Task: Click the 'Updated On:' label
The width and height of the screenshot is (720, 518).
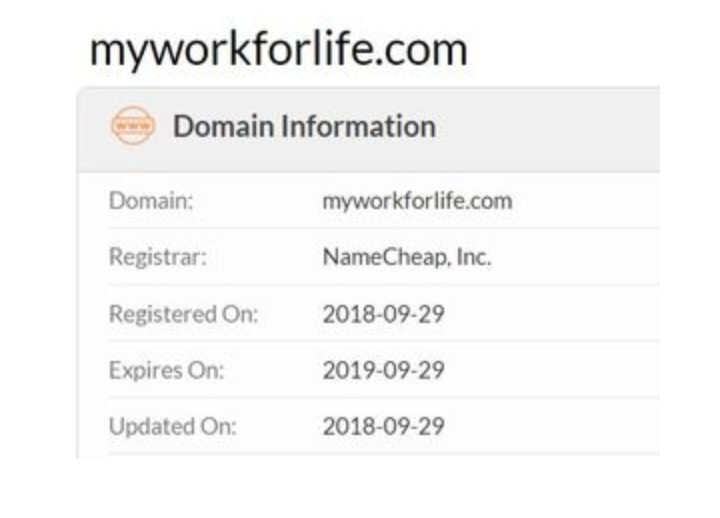Action: pyautogui.click(x=172, y=426)
